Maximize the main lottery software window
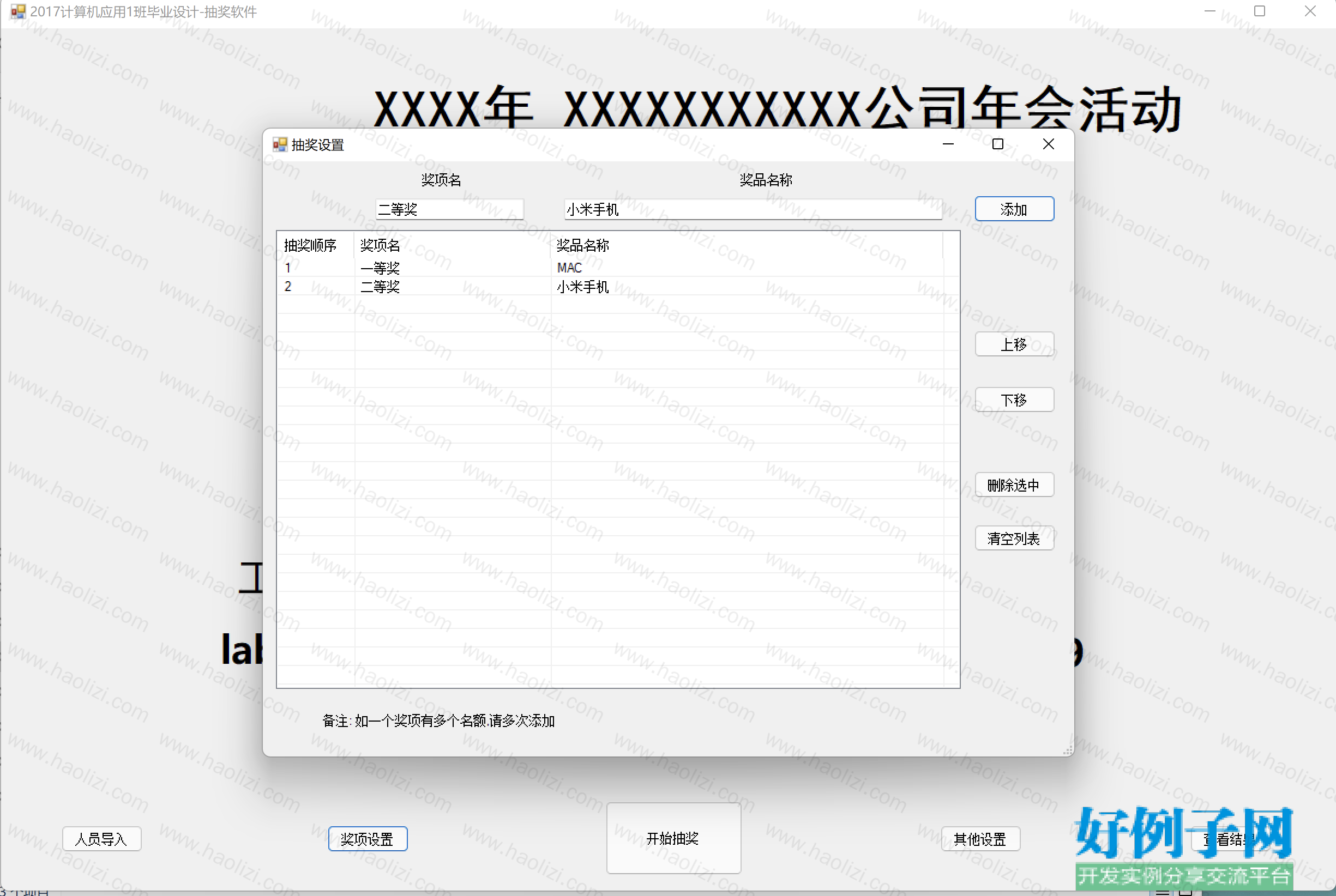 pyautogui.click(x=1260, y=11)
